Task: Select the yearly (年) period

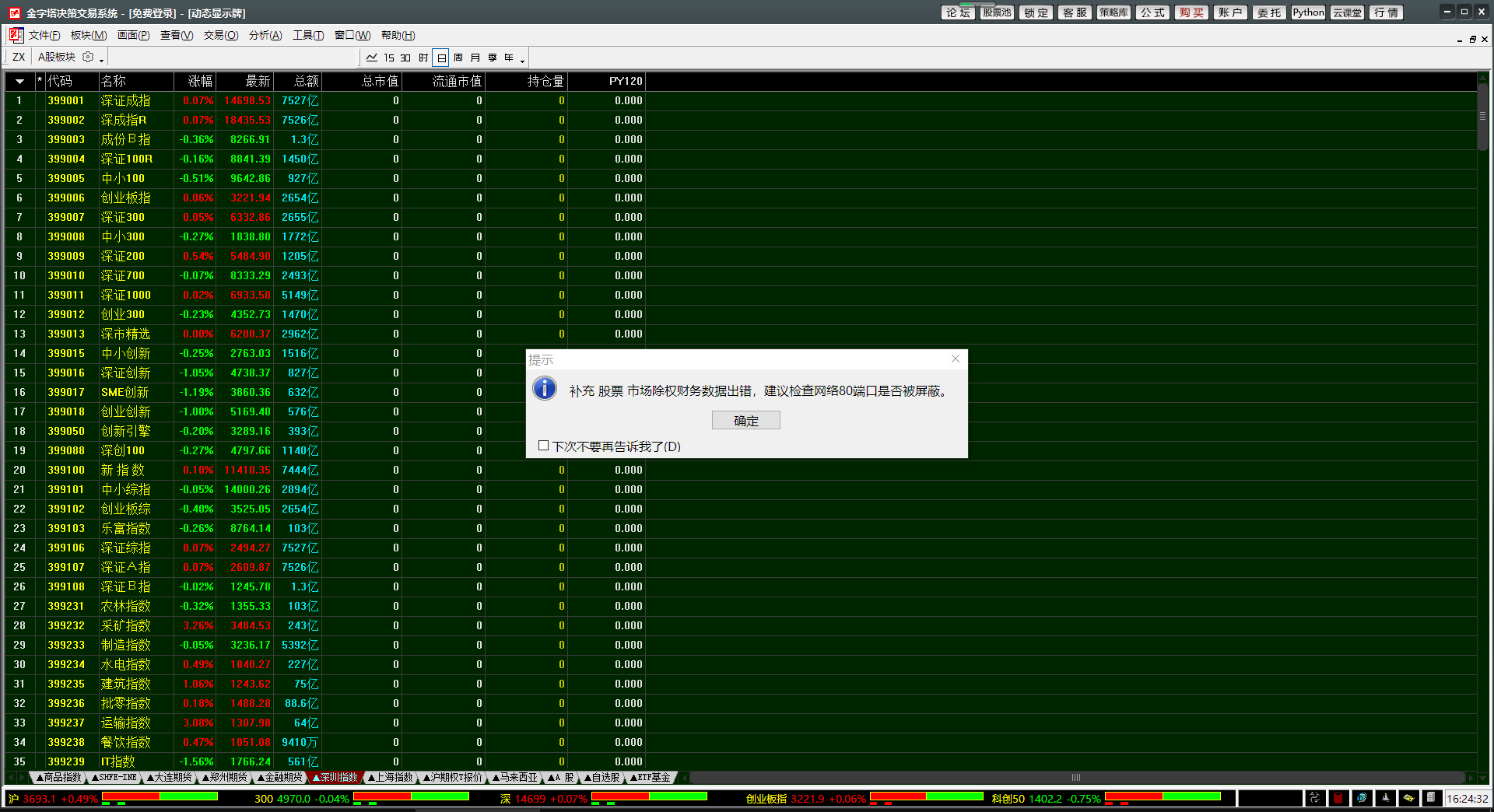Action: [509, 58]
